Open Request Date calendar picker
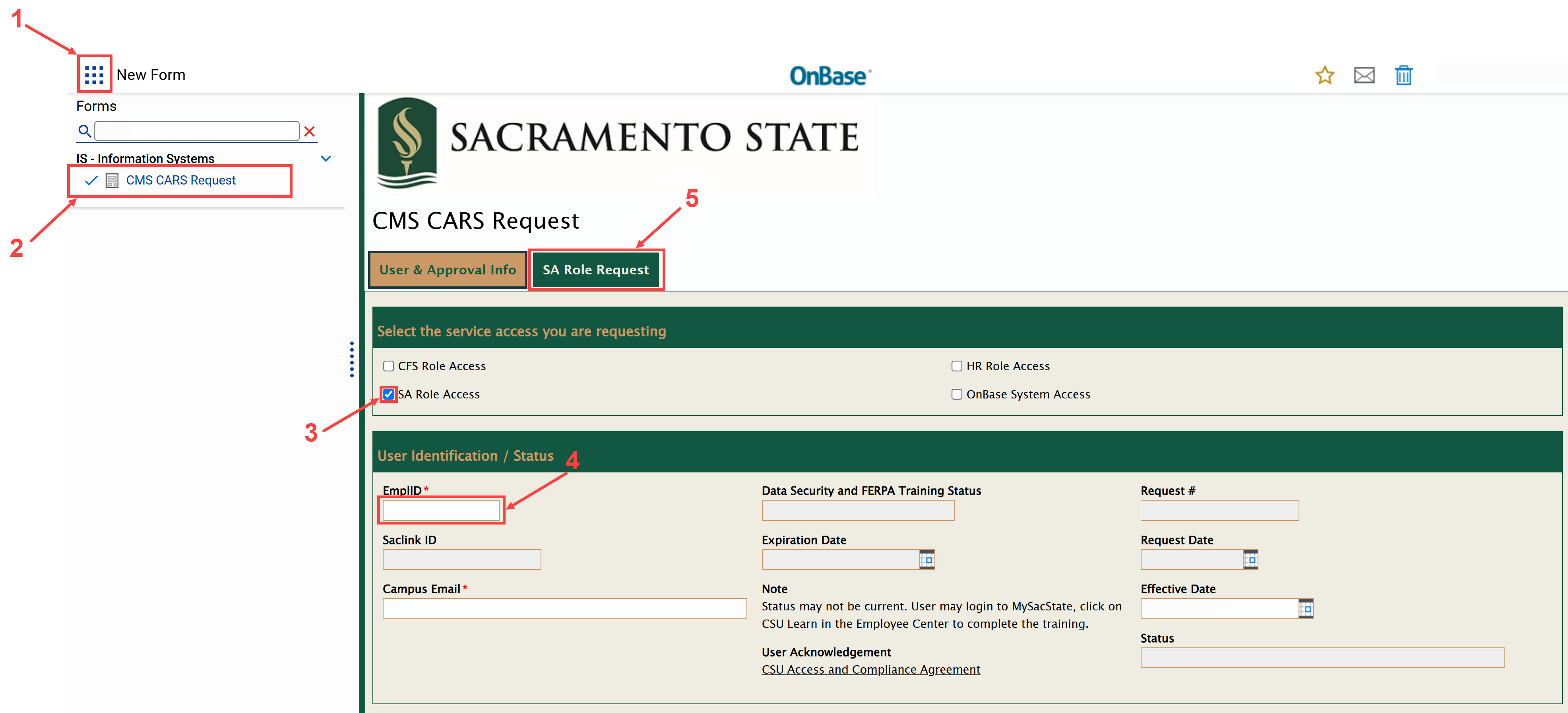Image resolution: width=1568 pixels, height=713 pixels. [1250, 559]
